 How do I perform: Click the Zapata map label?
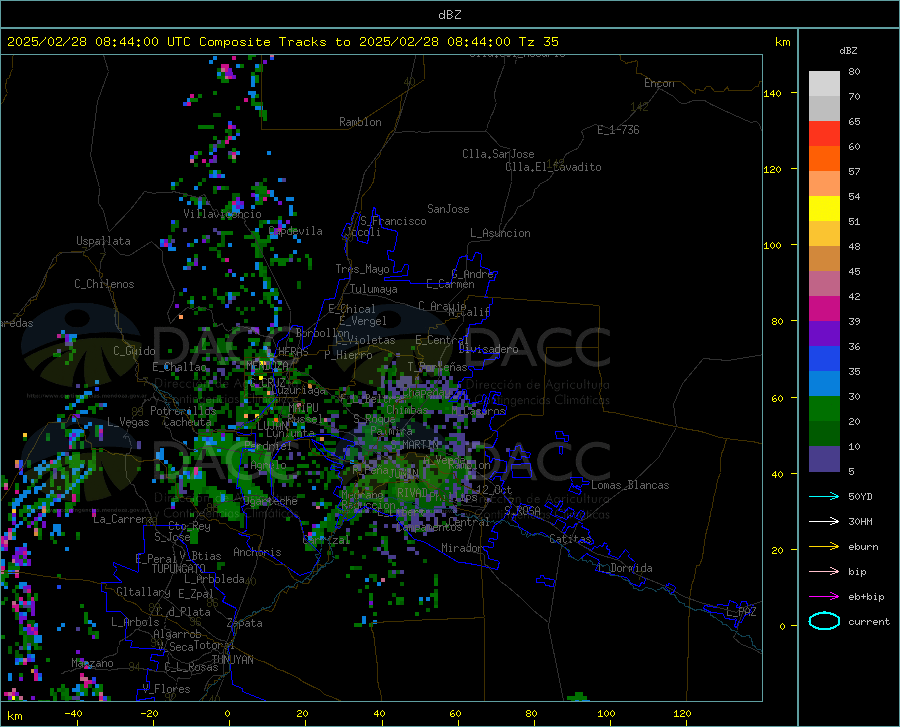click(x=245, y=623)
